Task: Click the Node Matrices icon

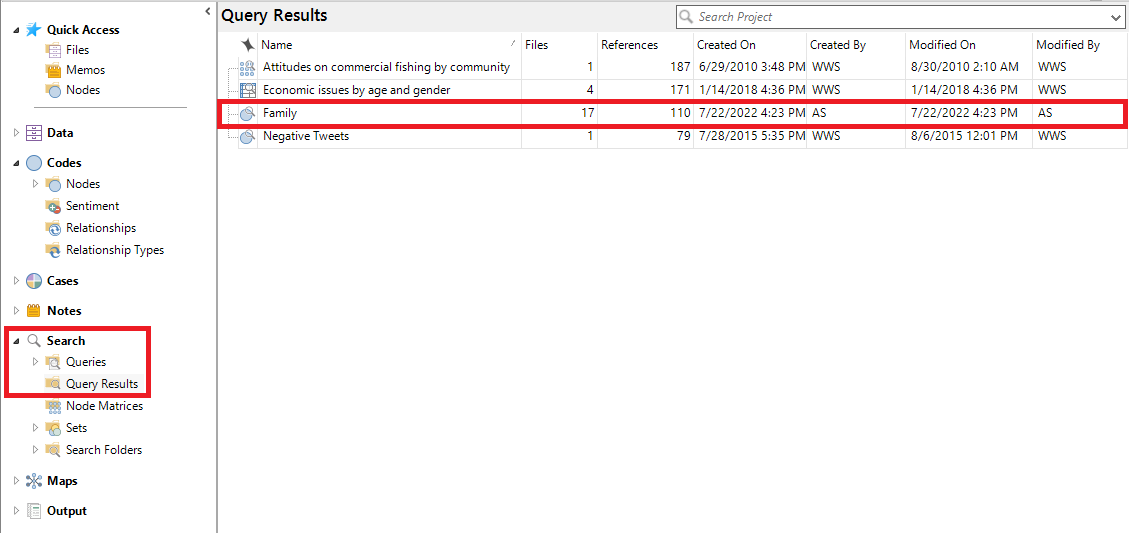Action: (x=53, y=406)
